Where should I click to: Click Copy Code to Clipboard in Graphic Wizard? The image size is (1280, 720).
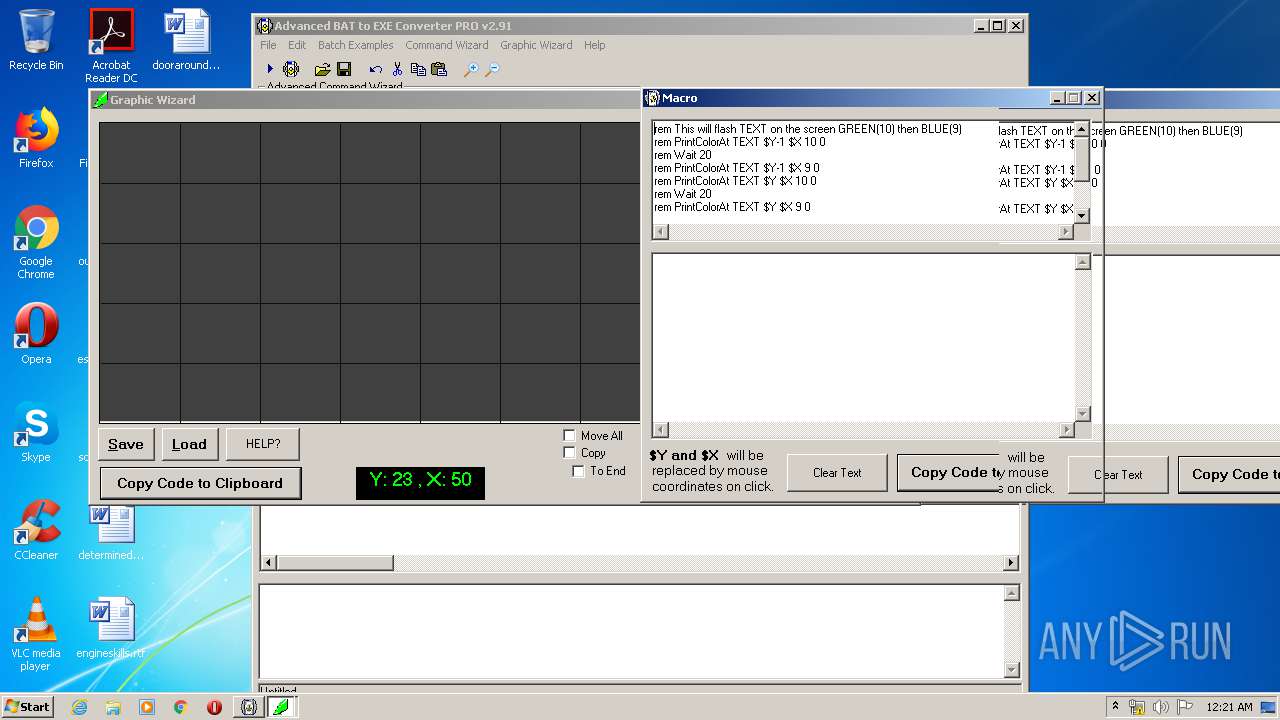200,483
